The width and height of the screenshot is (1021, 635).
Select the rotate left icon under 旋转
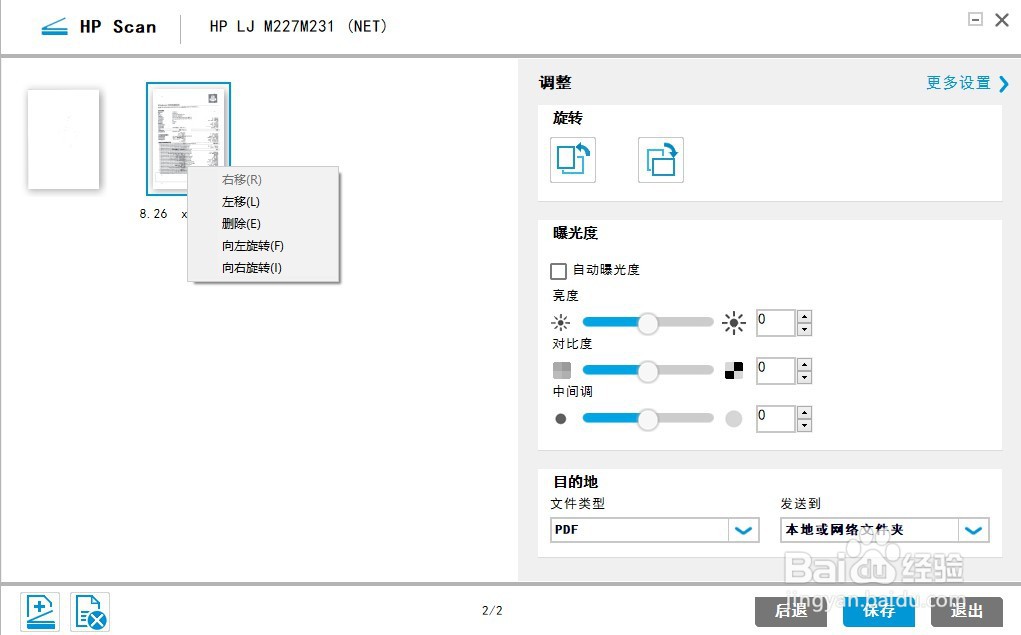pos(572,159)
